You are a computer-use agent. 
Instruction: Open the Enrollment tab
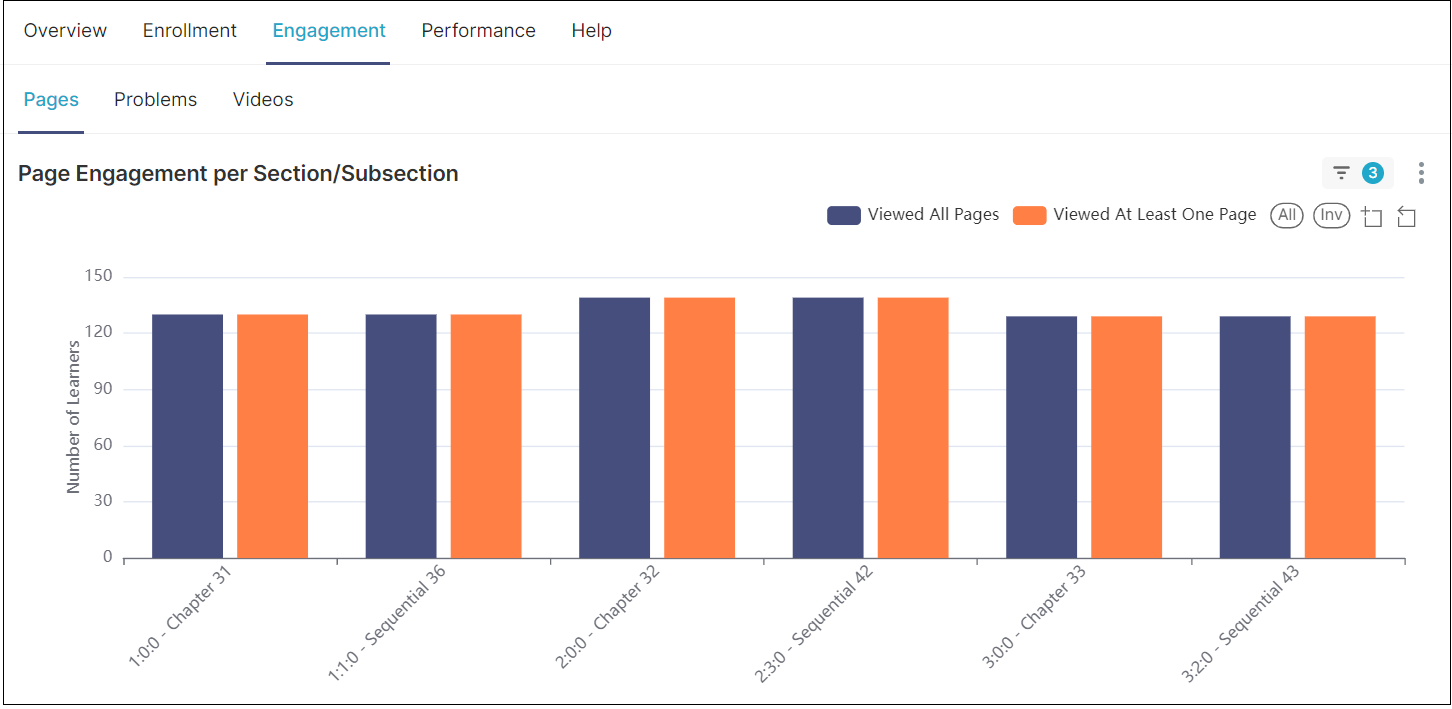coord(190,31)
